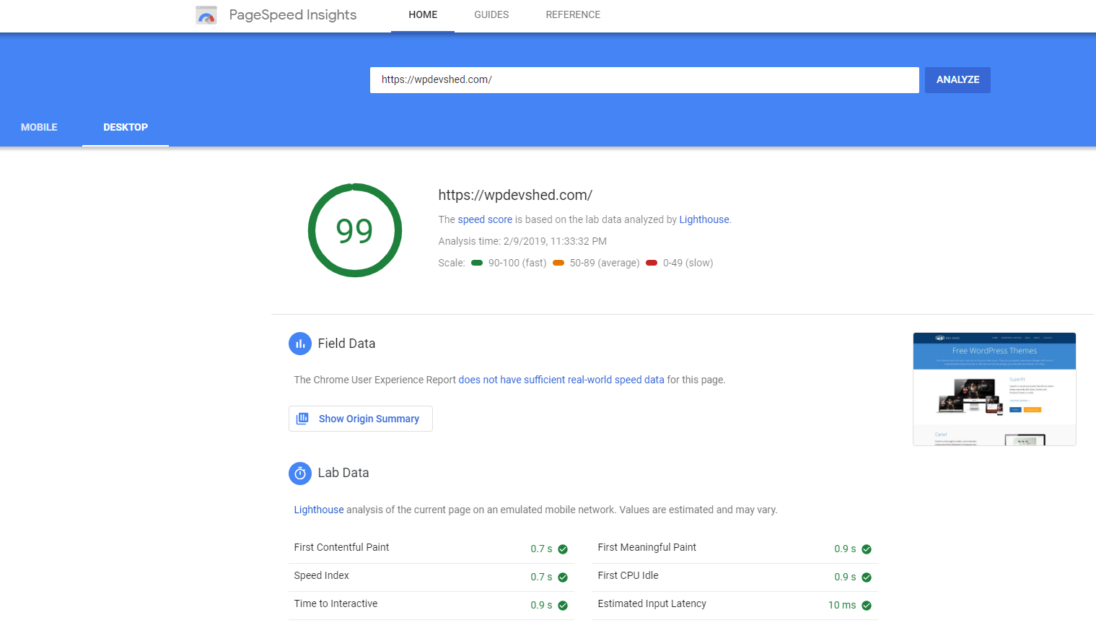
Task: Click the green check beside First Meaningful Paint
Action: [x=865, y=549]
